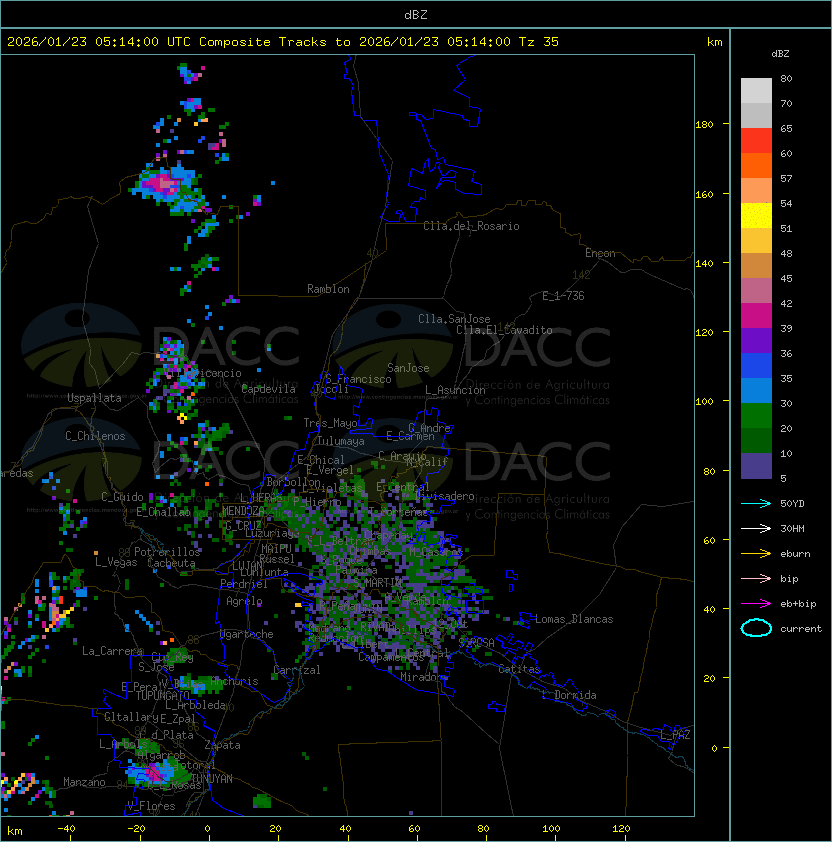Click the cyan 'current' ellipse symbol
The width and height of the screenshot is (832, 842).
pyautogui.click(x=756, y=628)
